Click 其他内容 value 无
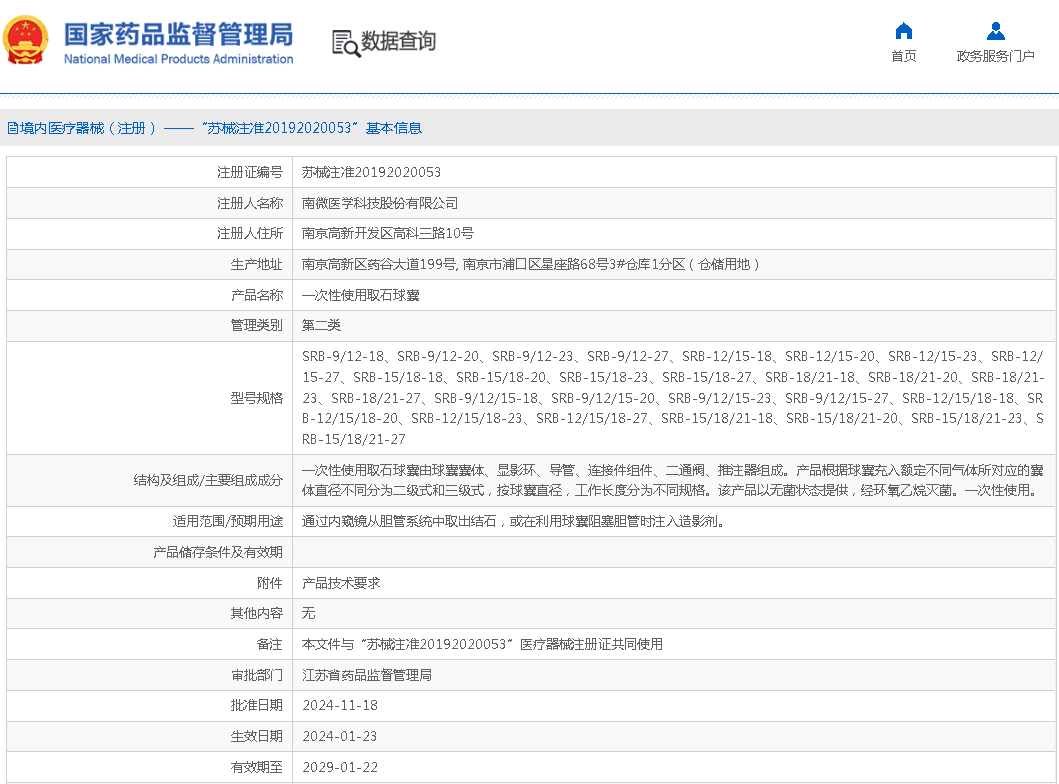Screen dimensions: 1059x784 point(308,613)
